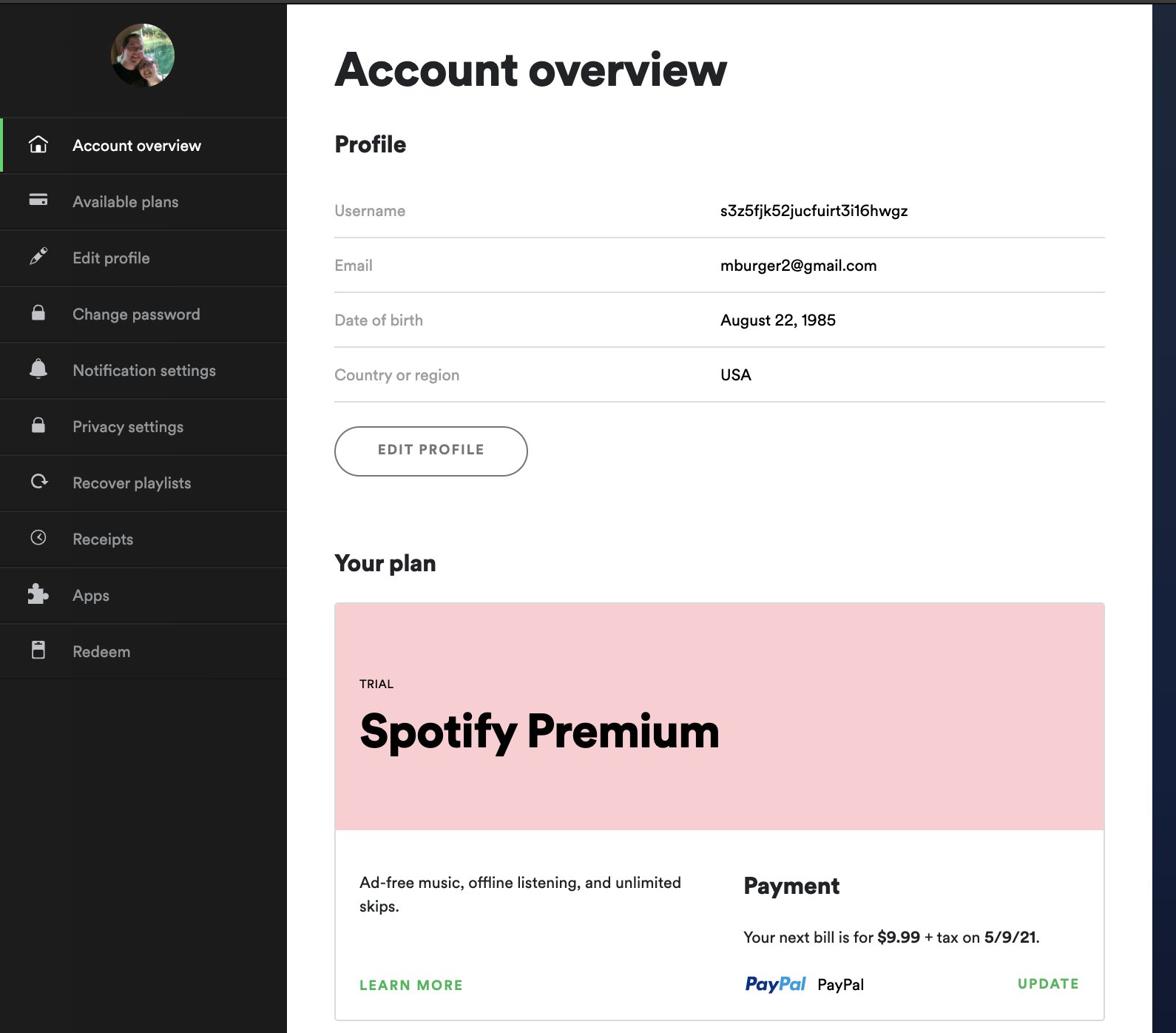The height and width of the screenshot is (1033, 1176).
Task: Click the Redeem card icon in sidebar
Action: [x=38, y=650]
